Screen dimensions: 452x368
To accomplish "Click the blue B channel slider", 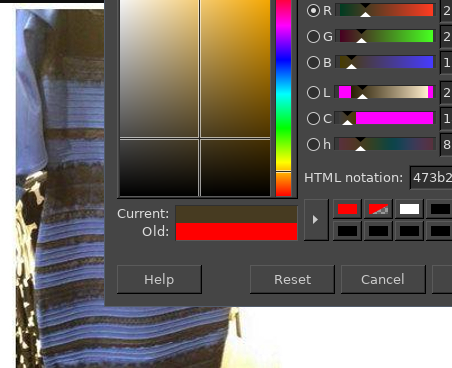I will click(385, 62).
